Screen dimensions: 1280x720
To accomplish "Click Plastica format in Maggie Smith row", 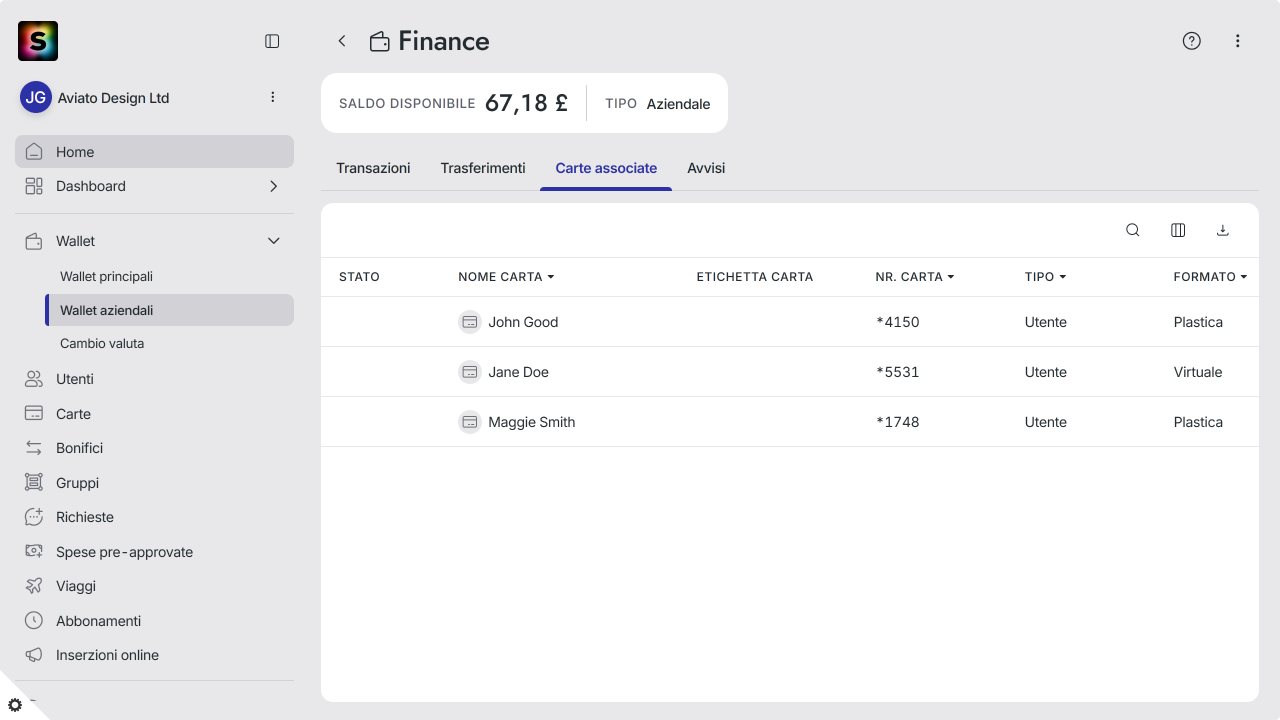I will [x=1198, y=422].
